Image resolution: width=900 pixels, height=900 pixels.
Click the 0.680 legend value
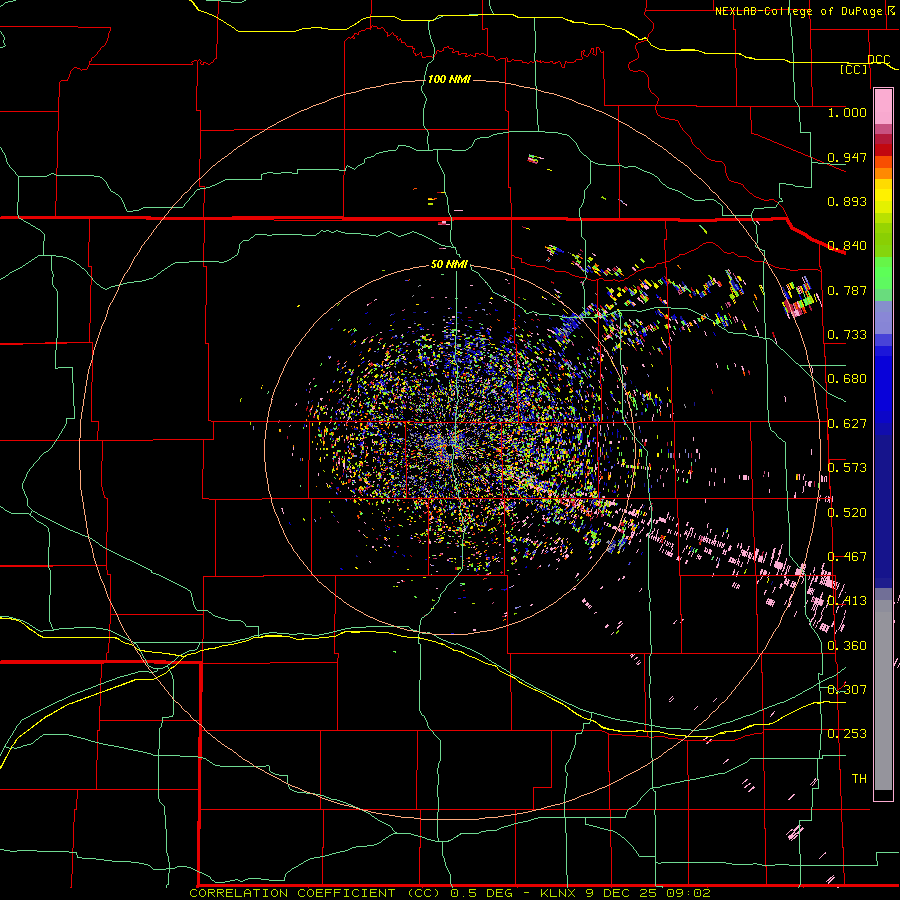coord(847,379)
